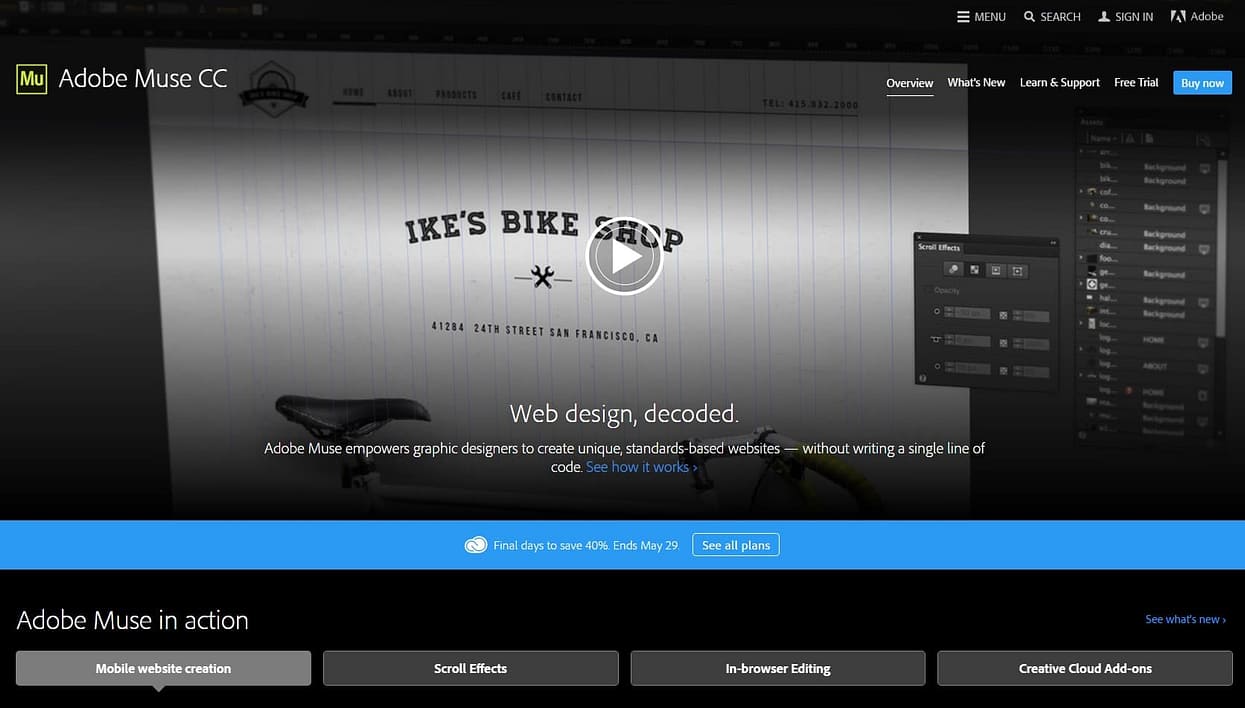Image resolution: width=1245 pixels, height=708 pixels.
Task: Open the See what's new link
Action: click(x=1185, y=619)
